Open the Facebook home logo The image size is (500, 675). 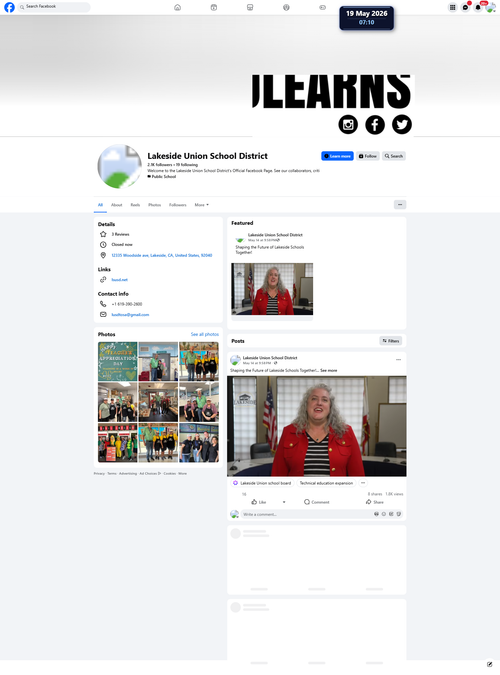[x=9, y=7]
